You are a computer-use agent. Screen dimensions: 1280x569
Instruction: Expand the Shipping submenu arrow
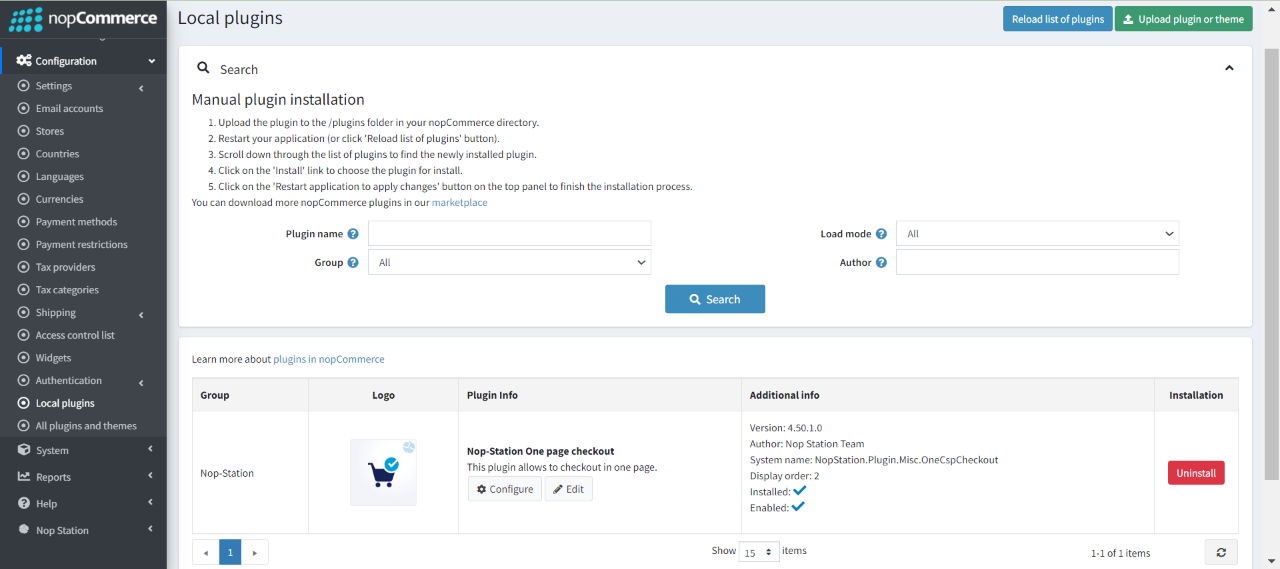(141, 315)
